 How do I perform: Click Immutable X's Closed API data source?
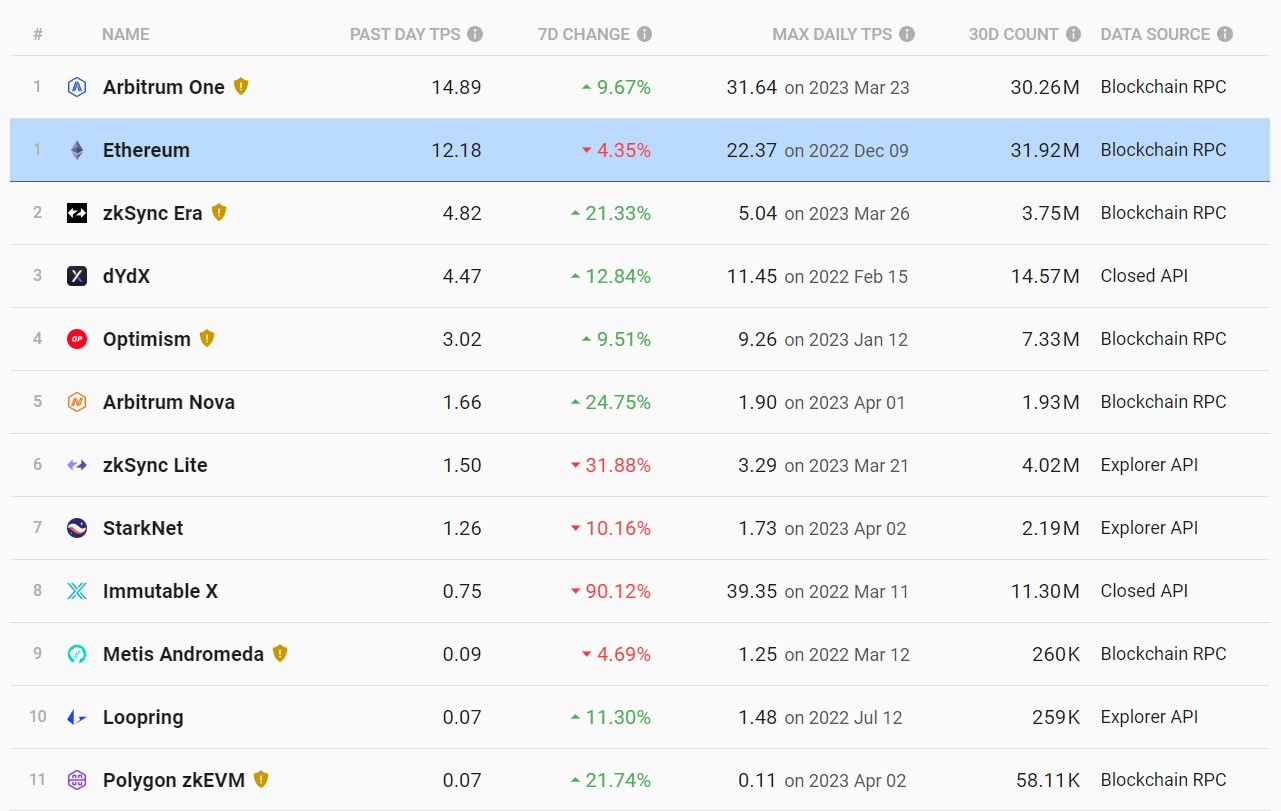[x=1144, y=591]
